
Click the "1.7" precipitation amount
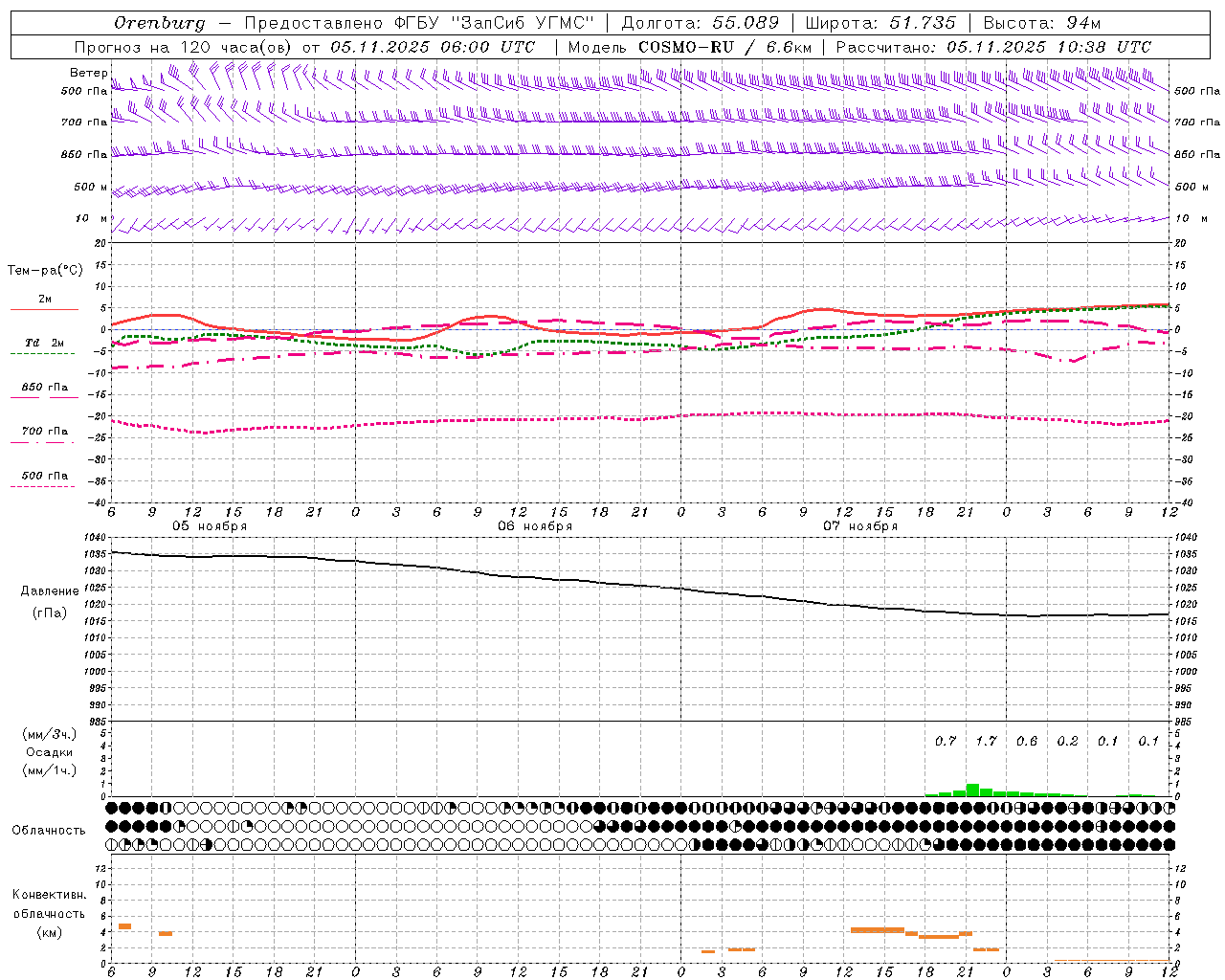tap(986, 742)
